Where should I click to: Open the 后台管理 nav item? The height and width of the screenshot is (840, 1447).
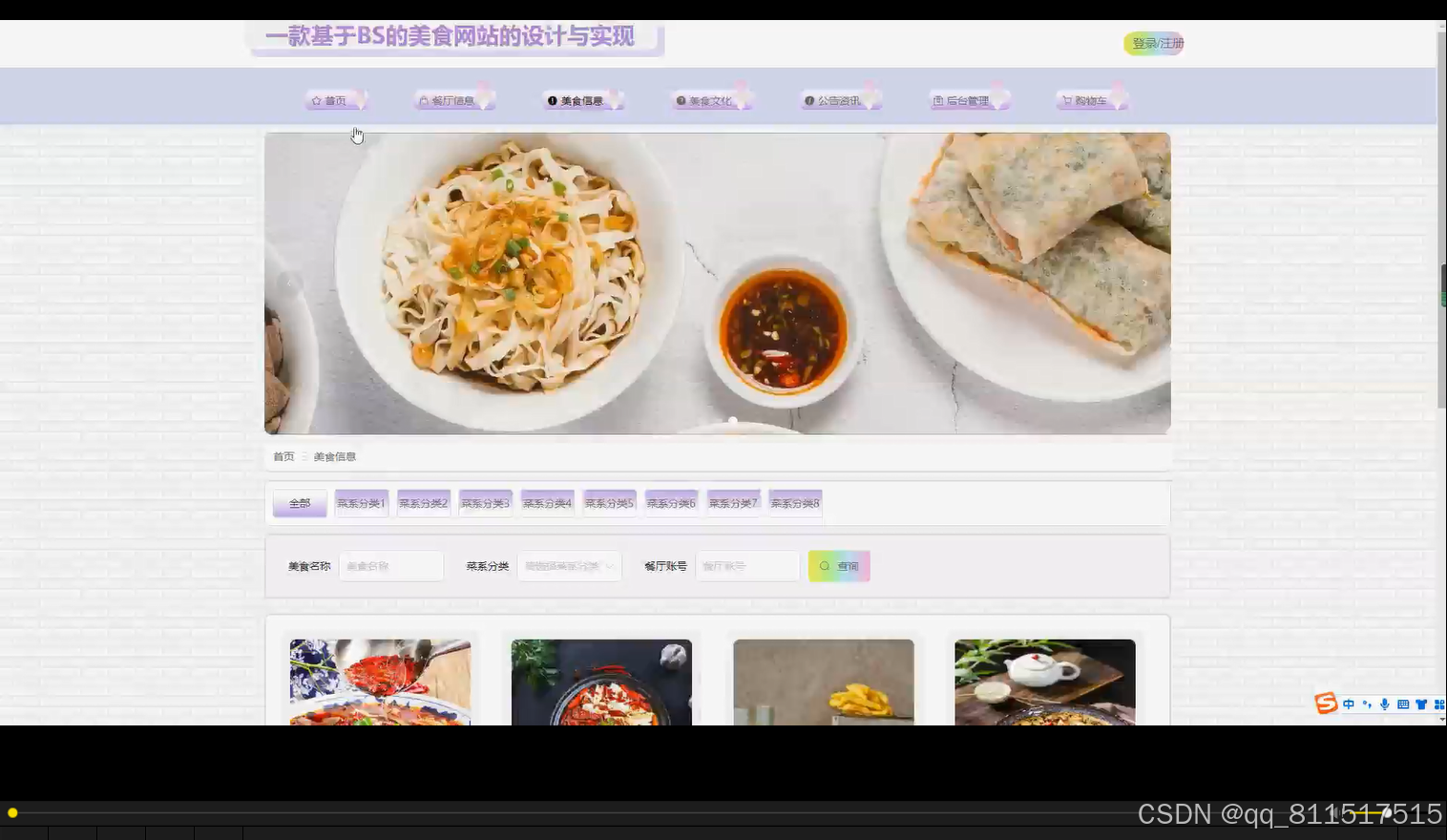pos(968,100)
